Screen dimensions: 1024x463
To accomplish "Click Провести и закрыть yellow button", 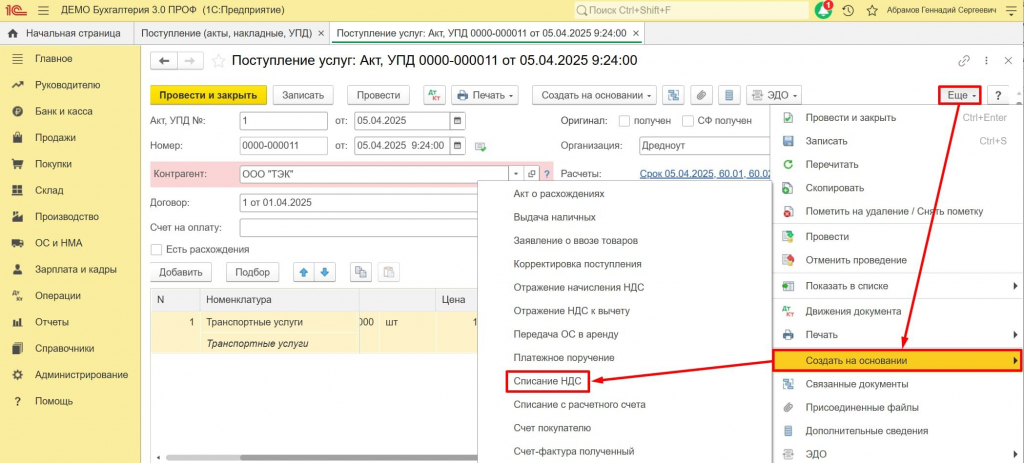I will tap(208, 95).
